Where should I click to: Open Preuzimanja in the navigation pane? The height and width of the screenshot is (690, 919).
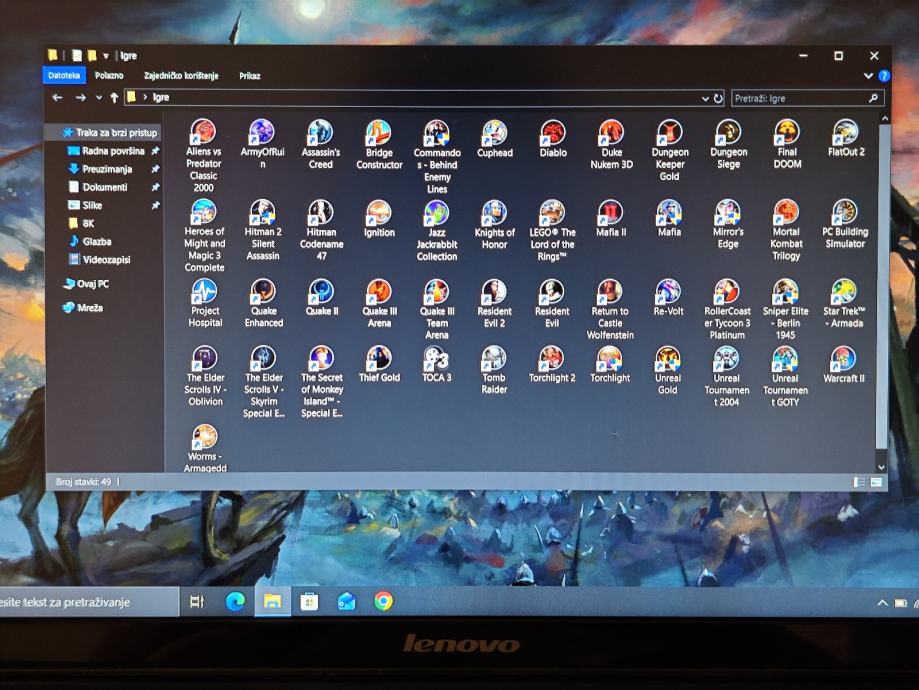coord(107,169)
